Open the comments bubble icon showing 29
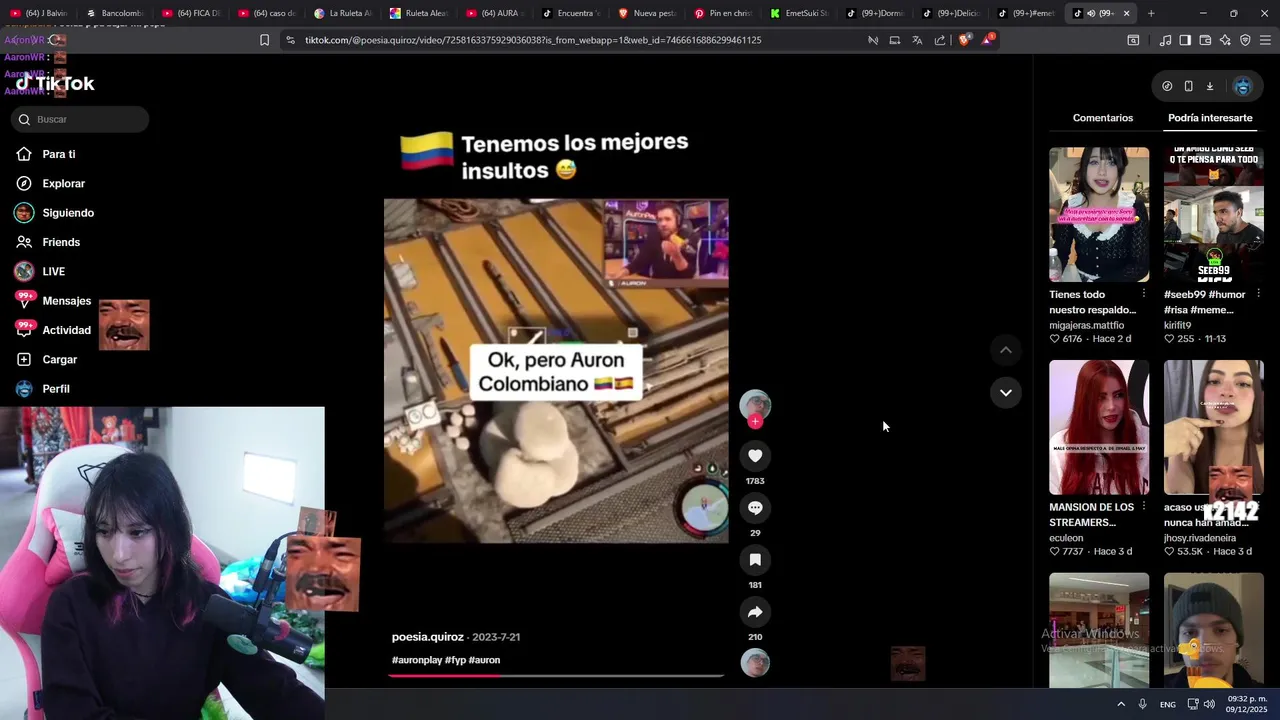The image size is (1280, 720). coord(755,508)
